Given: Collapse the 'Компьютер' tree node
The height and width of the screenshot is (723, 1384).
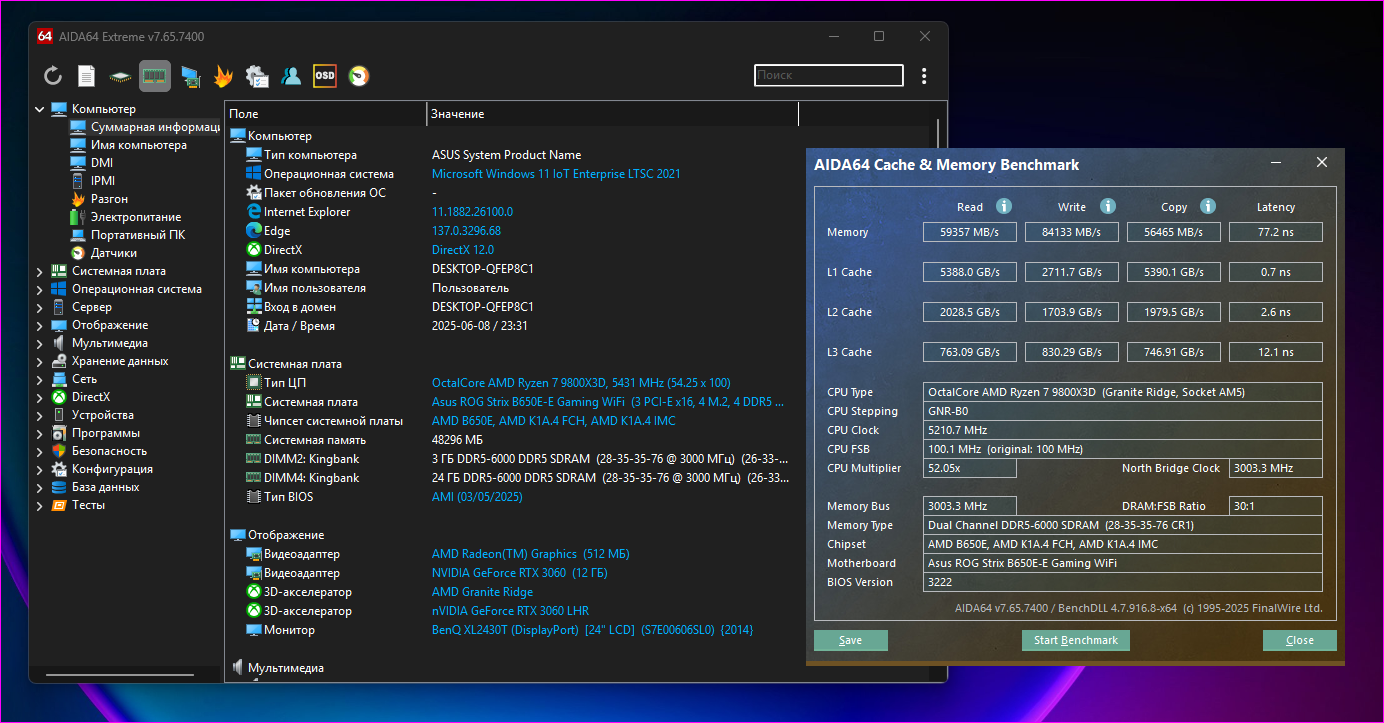Looking at the screenshot, I should [x=40, y=109].
